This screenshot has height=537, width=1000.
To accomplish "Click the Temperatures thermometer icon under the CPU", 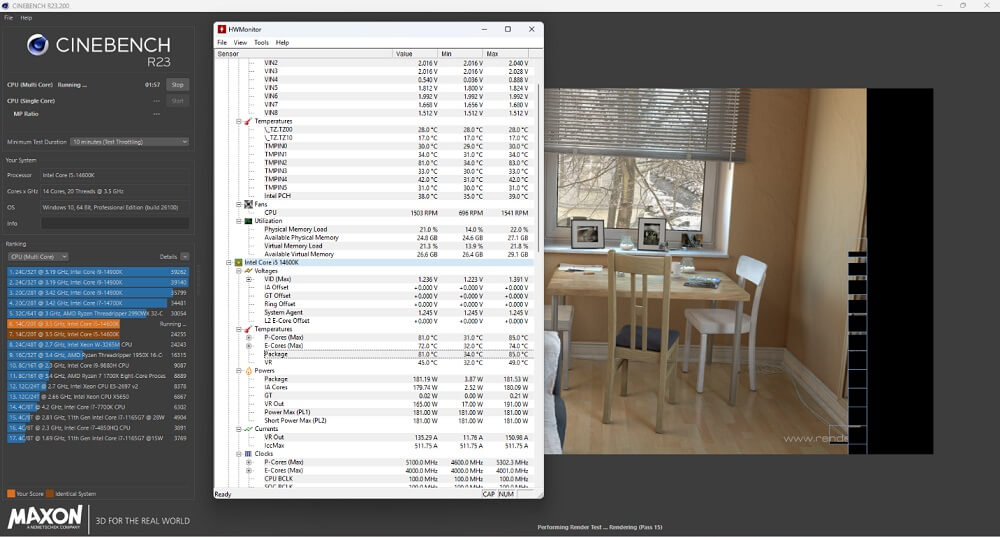I will tap(247, 329).
